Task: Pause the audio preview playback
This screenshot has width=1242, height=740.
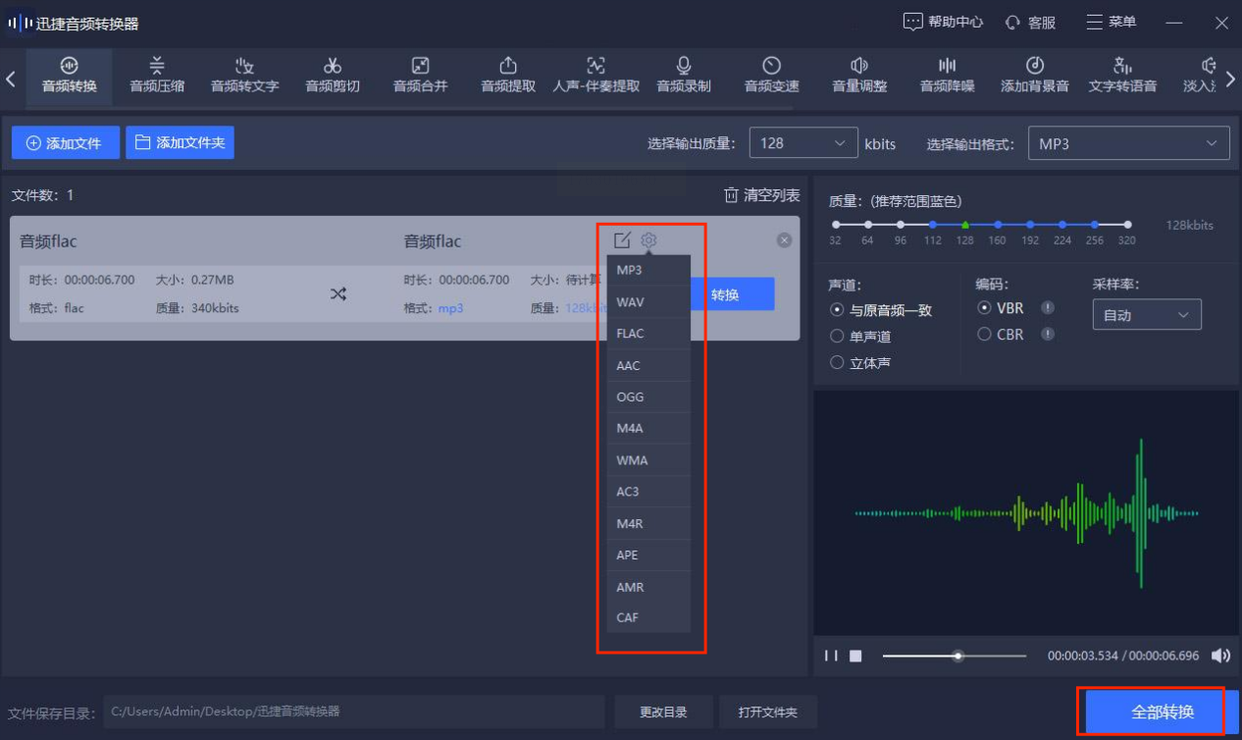Action: click(831, 656)
